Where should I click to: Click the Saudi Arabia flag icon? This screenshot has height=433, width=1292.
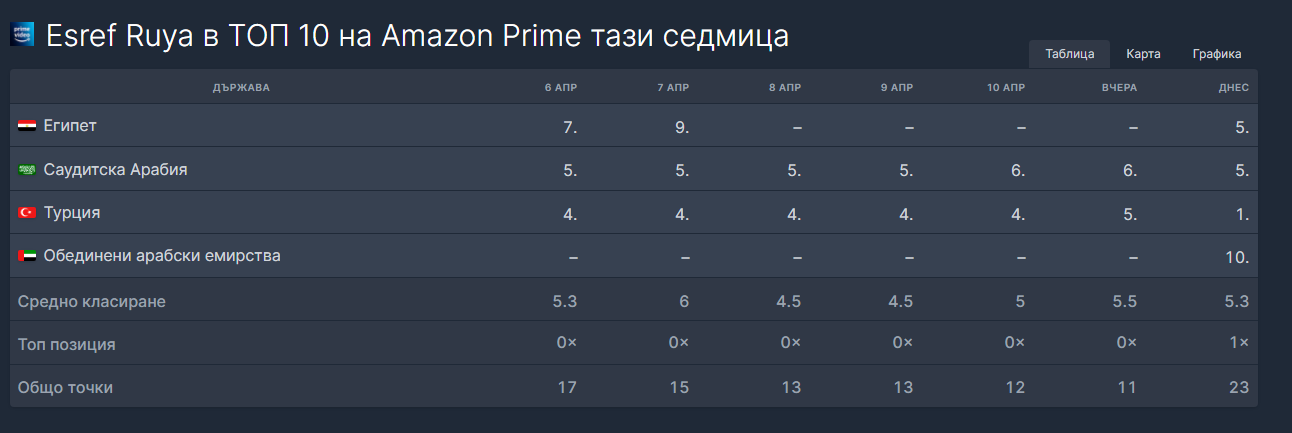(x=27, y=170)
